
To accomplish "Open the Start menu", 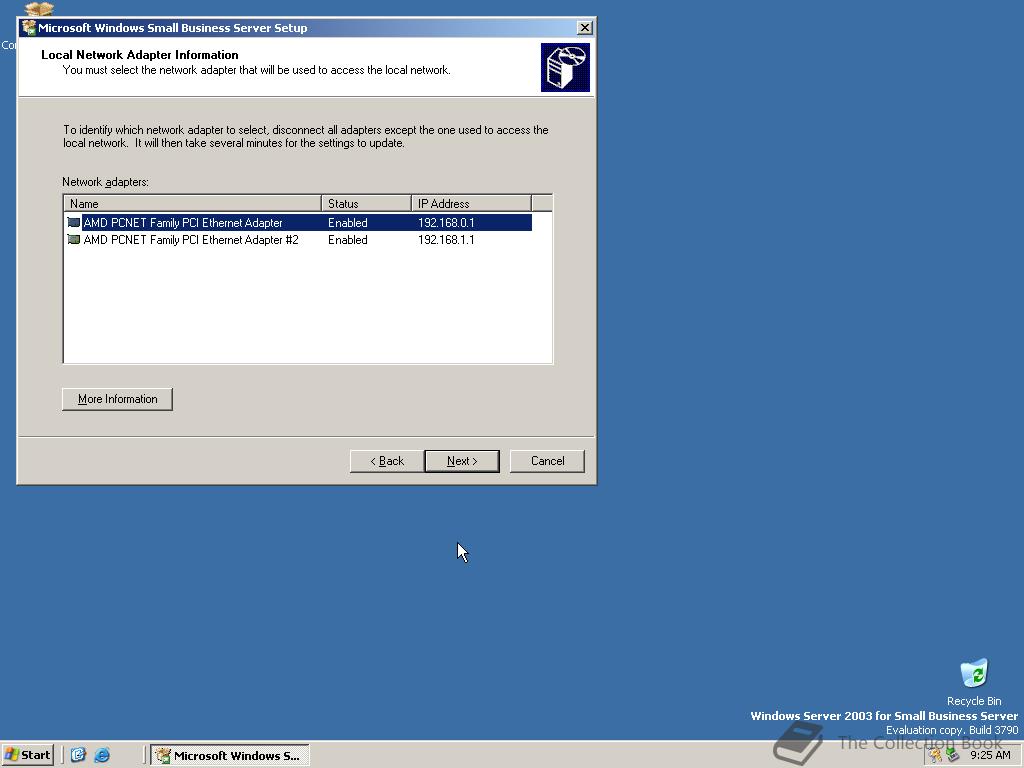I will click(27, 755).
